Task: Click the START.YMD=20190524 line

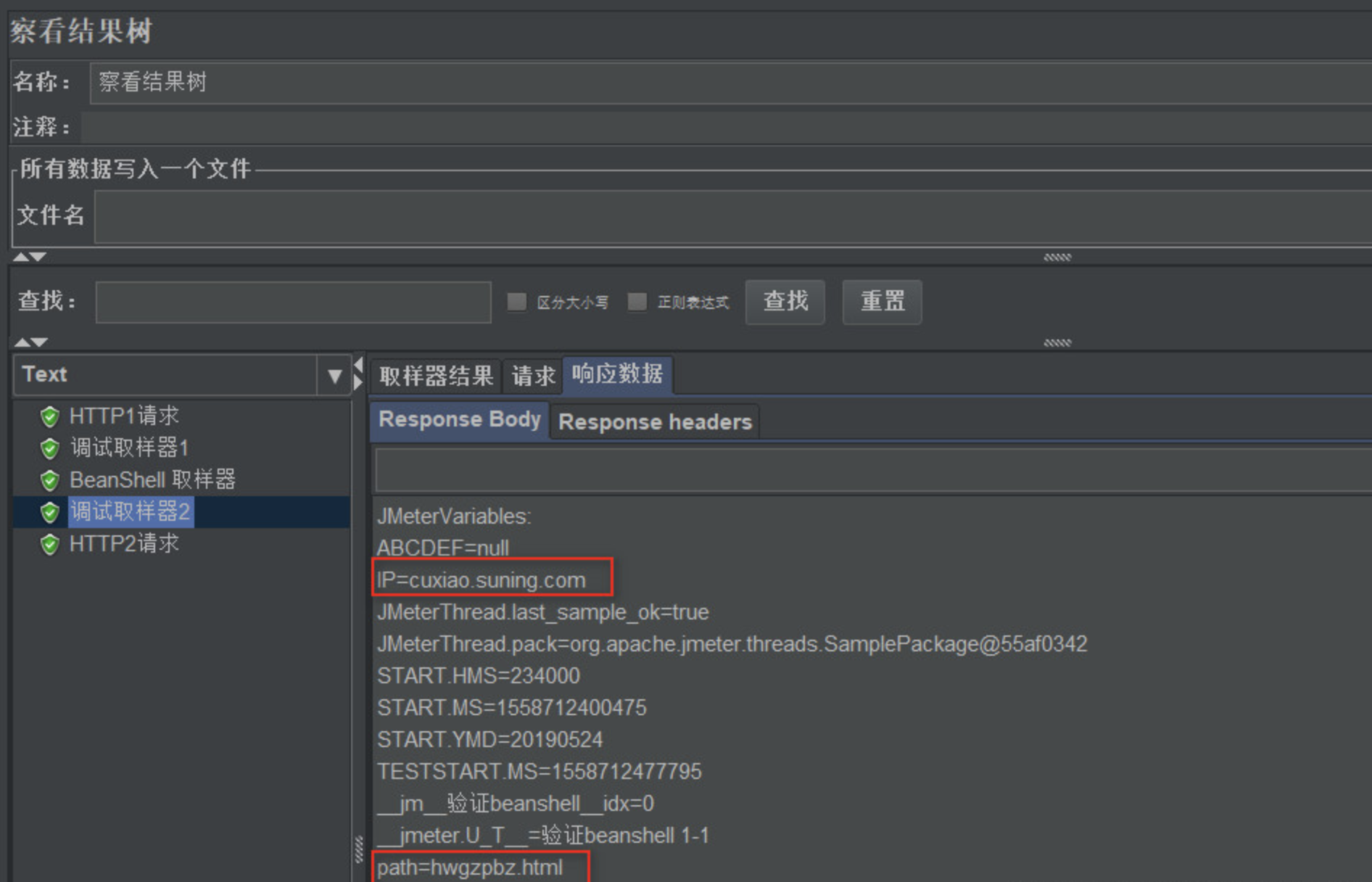Action: [x=490, y=740]
